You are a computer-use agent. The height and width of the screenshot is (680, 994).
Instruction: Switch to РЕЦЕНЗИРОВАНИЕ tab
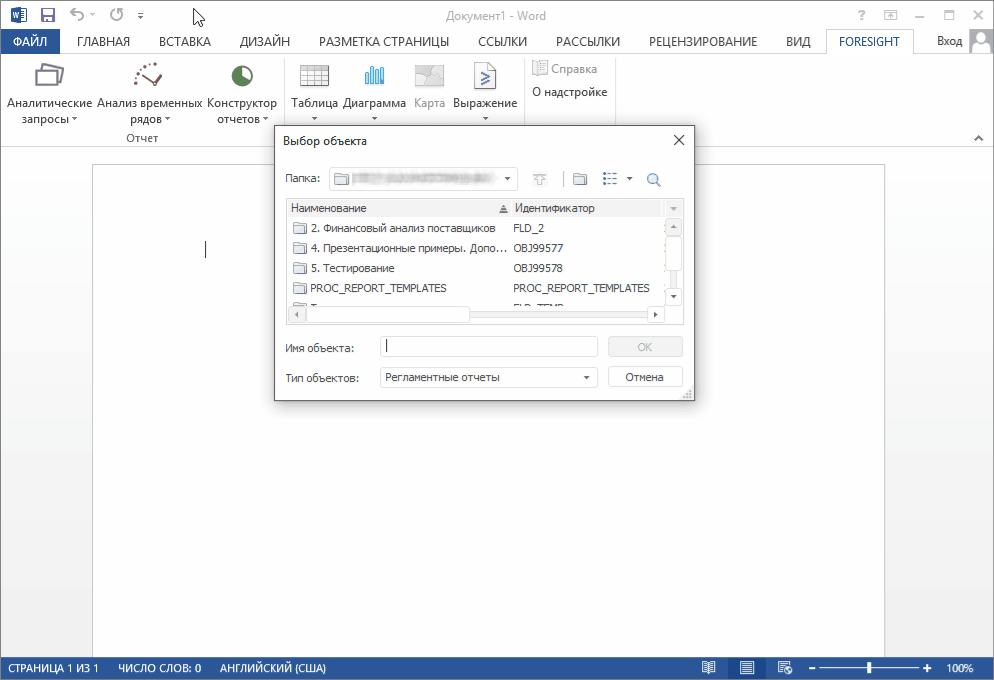pyautogui.click(x=703, y=42)
